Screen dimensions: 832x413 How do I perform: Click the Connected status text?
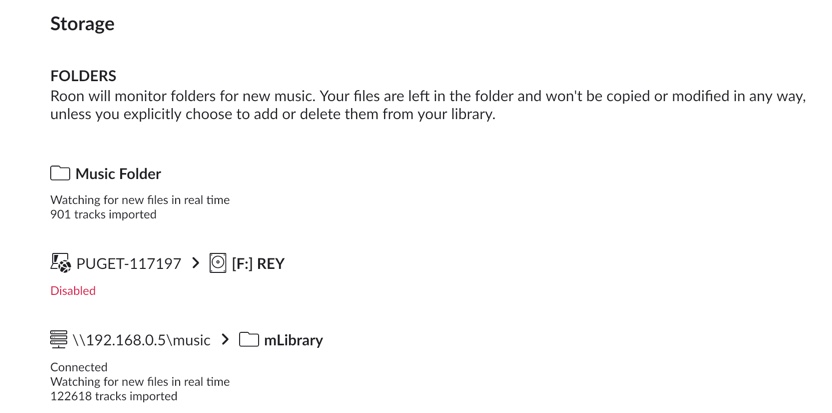tap(79, 367)
